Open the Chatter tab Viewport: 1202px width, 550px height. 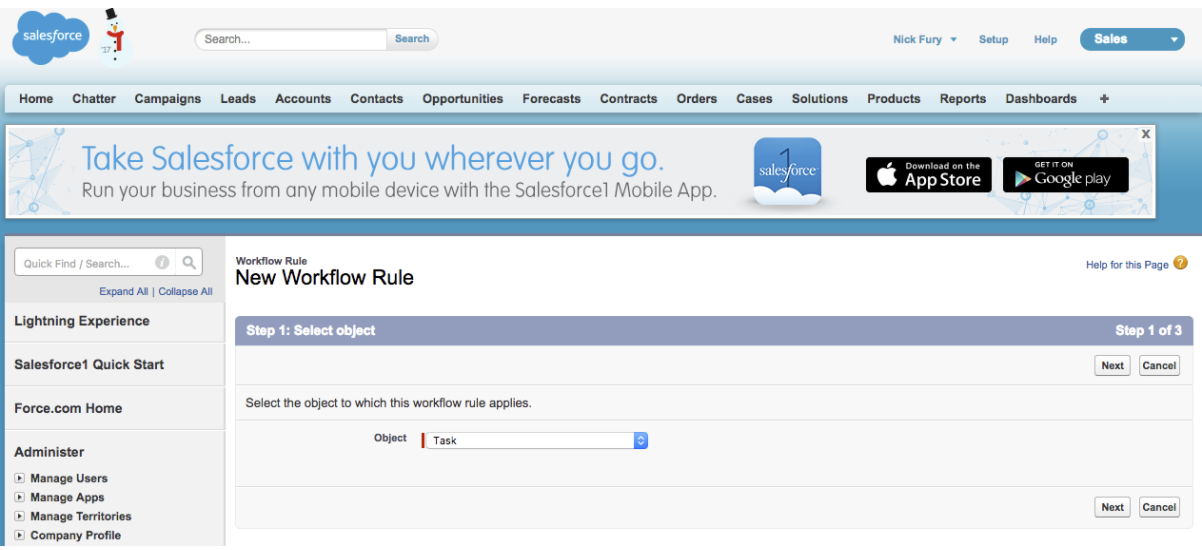(x=94, y=99)
